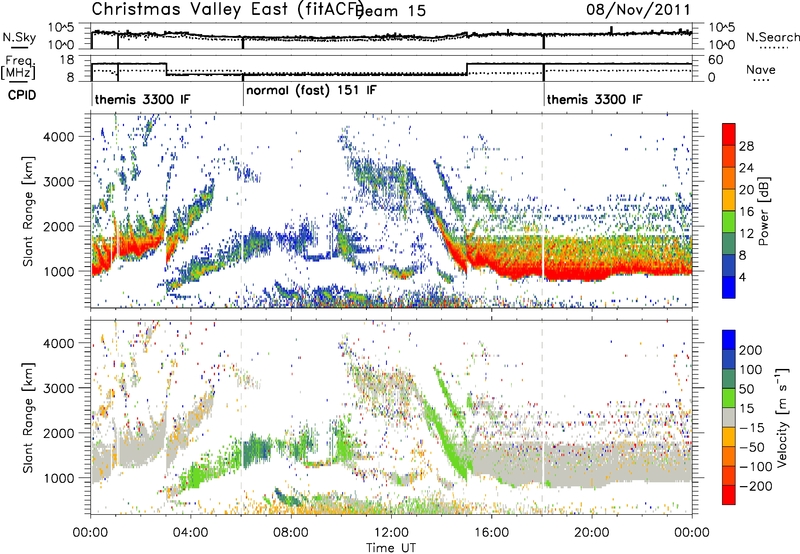This screenshot has width=800, height=554.
Task: Click the CPID change marker at 06:00 in the power panel
Action: (x=241, y=211)
